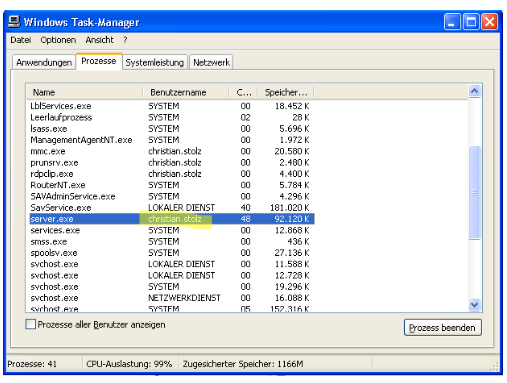Switch to the Netzwerk tab

coord(211,62)
